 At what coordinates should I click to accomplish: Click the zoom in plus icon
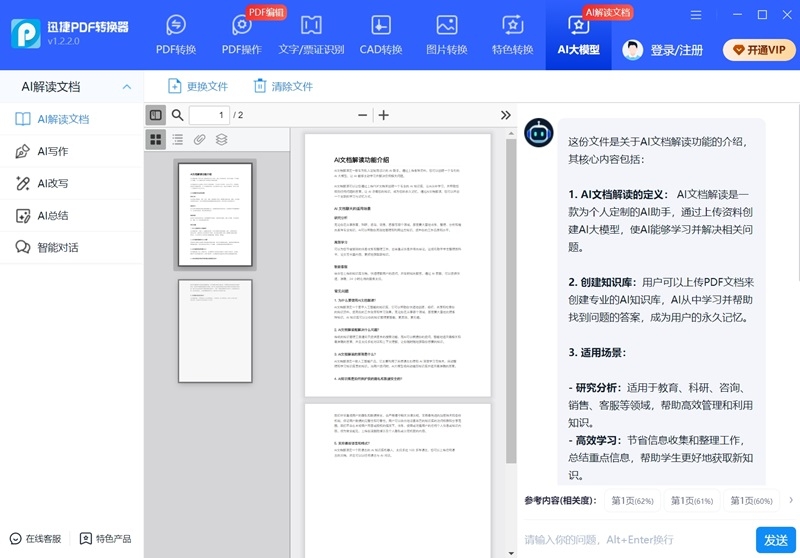(x=384, y=115)
